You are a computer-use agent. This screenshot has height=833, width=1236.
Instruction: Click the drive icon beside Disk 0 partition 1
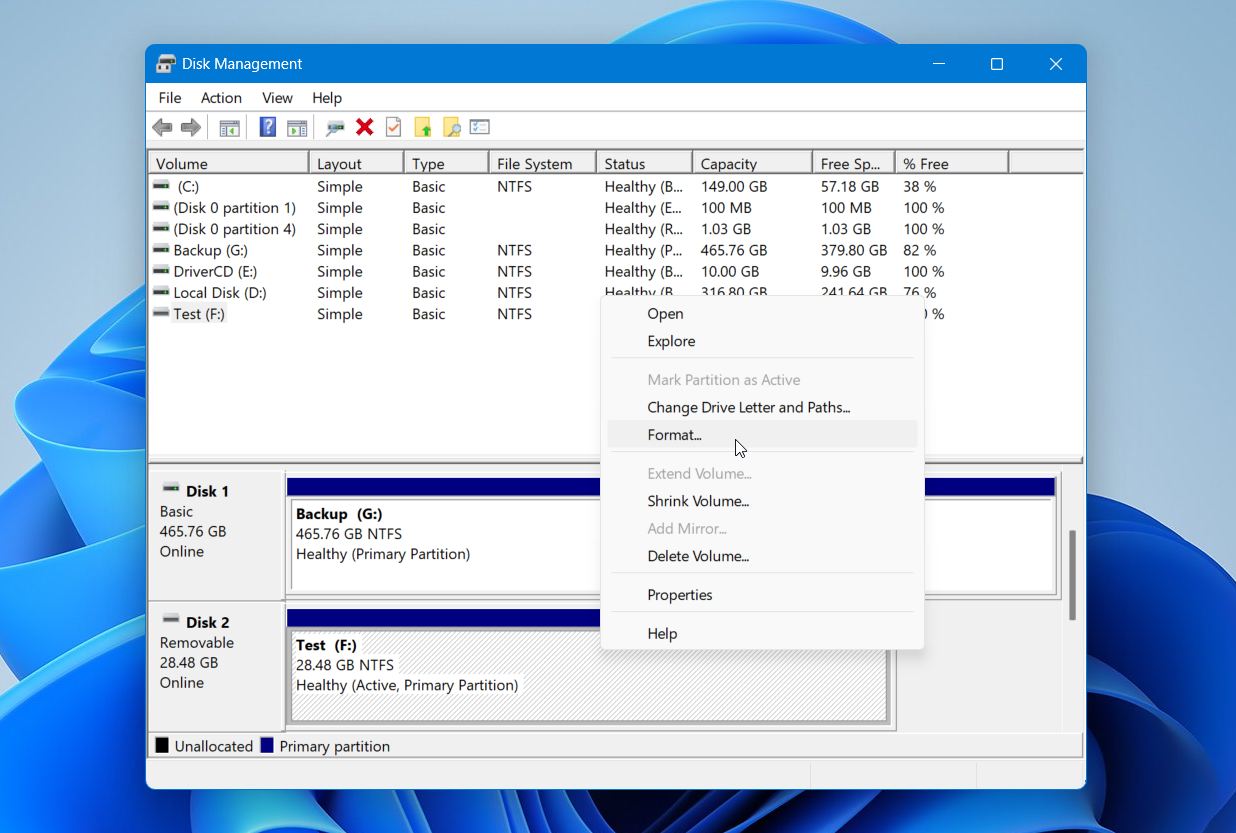click(161, 207)
